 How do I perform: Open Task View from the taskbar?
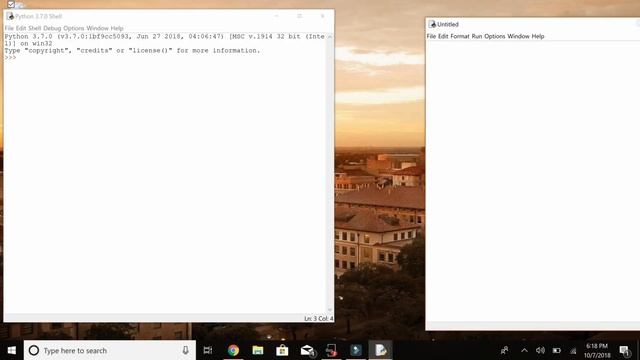tap(208, 350)
